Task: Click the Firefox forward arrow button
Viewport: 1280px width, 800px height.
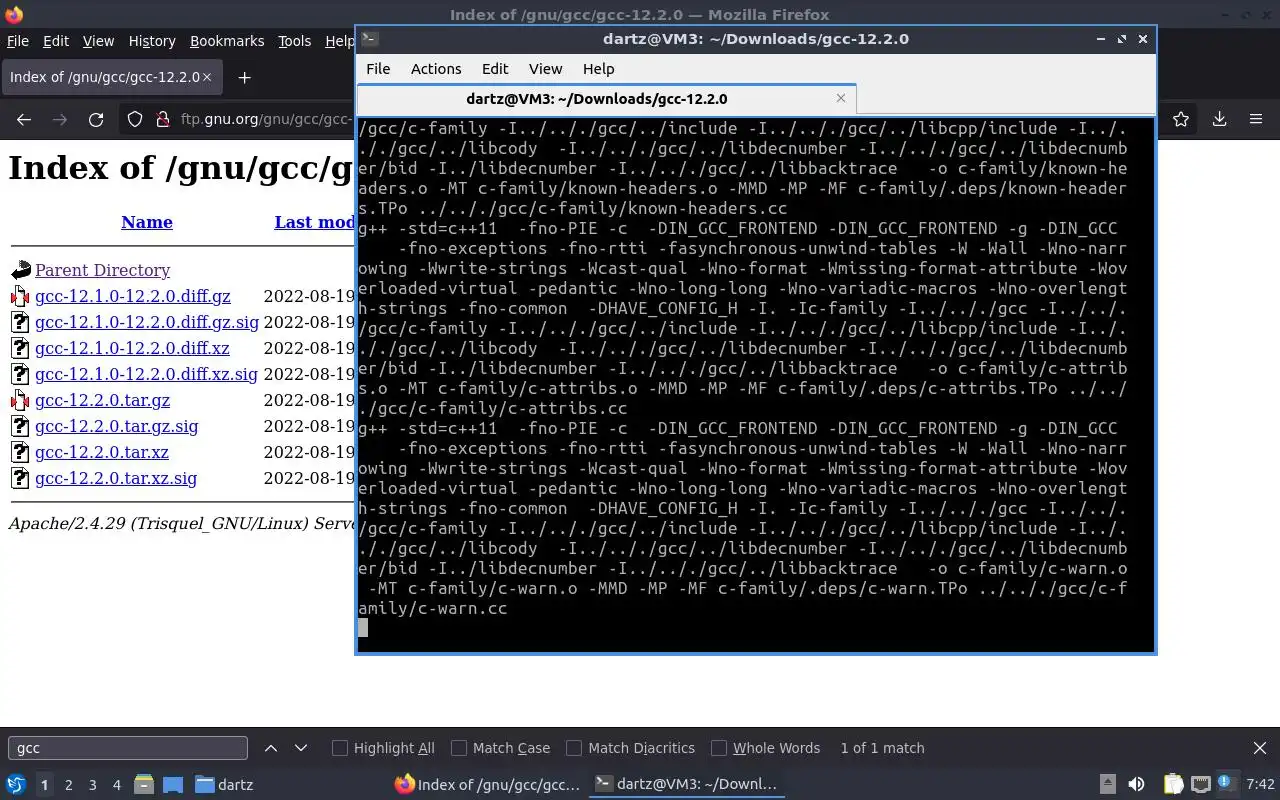Action: 60,119
